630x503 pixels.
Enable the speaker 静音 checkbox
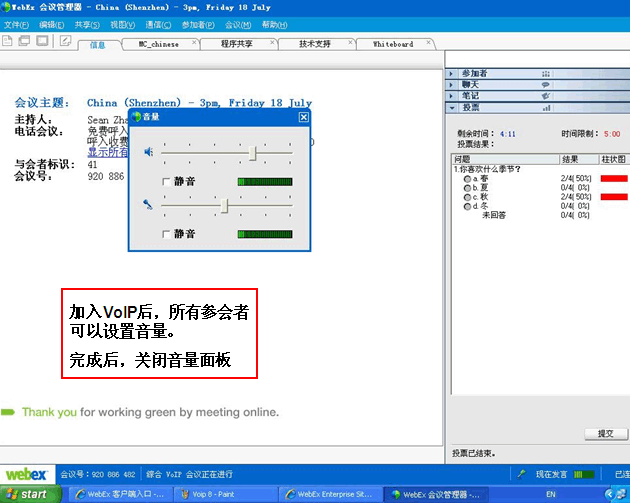click(x=166, y=182)
